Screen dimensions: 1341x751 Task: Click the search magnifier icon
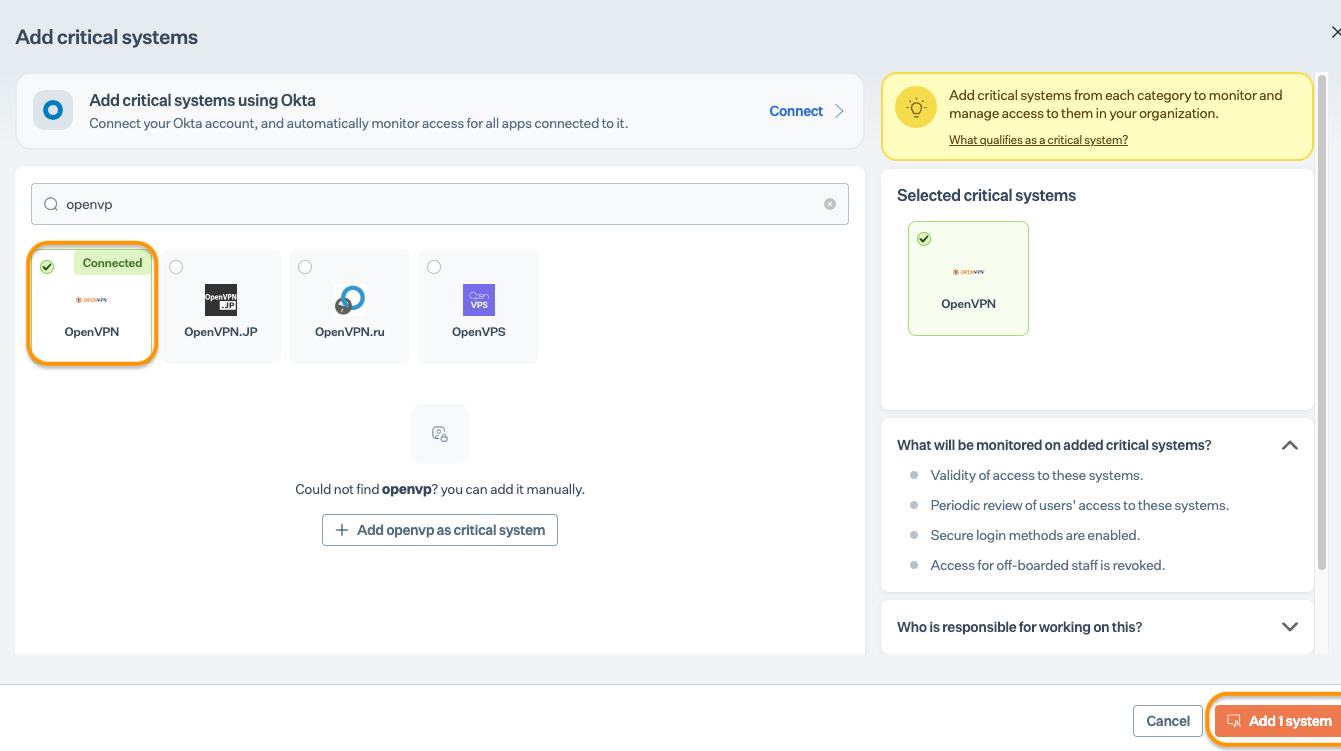tap(51, 204)
